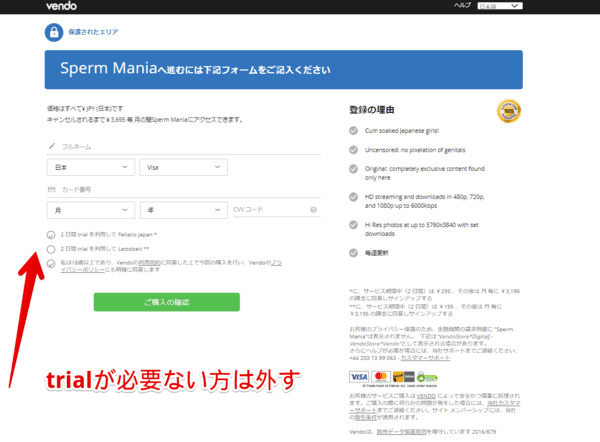
Task: Click check icon beside Hi Res photos
Action: point(354,225)
